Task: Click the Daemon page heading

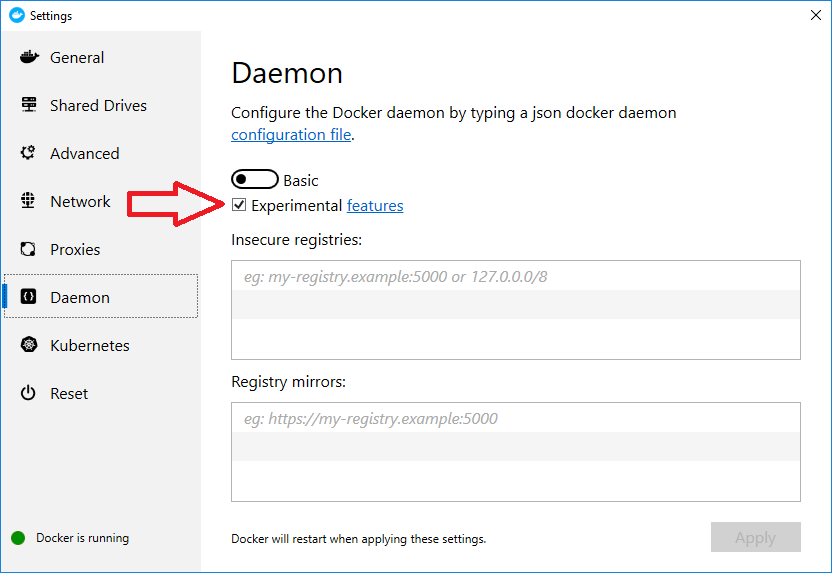Action: click(287, 73)
